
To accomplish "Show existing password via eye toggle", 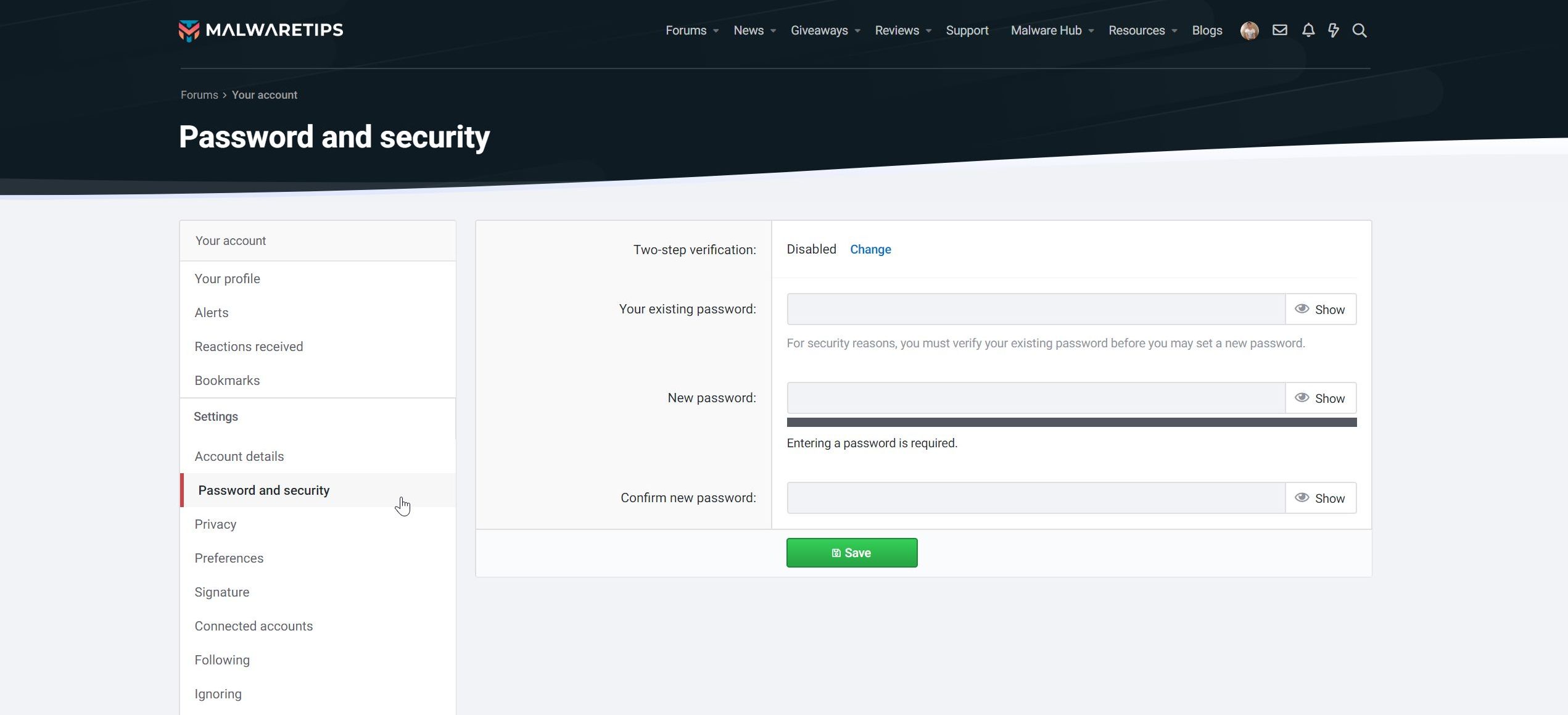I will (x=1320, y=310).
